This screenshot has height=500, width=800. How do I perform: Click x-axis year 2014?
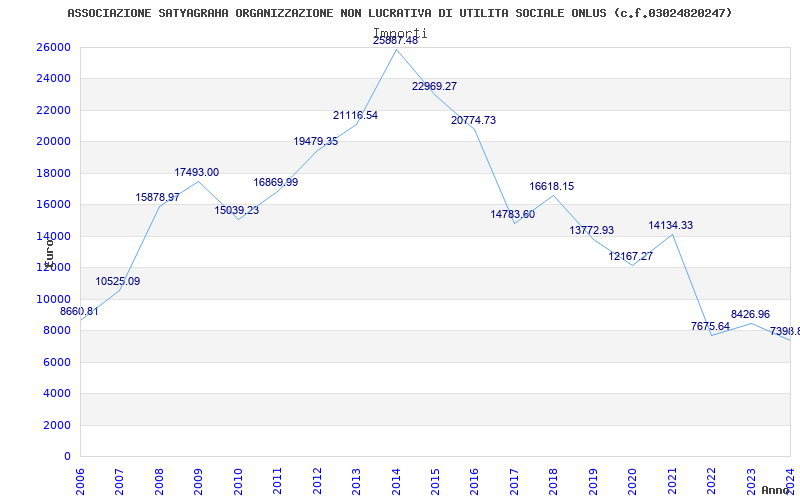396,481
